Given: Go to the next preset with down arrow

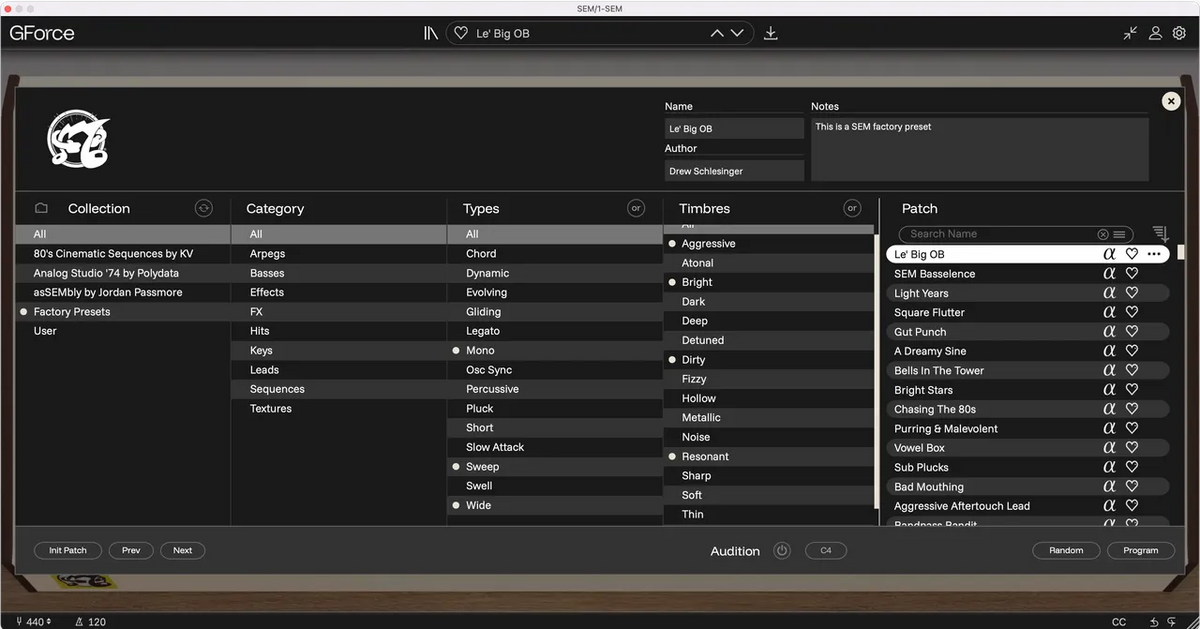Looking at the screenshot, I should pyautogui.click(x=737, y=33).
